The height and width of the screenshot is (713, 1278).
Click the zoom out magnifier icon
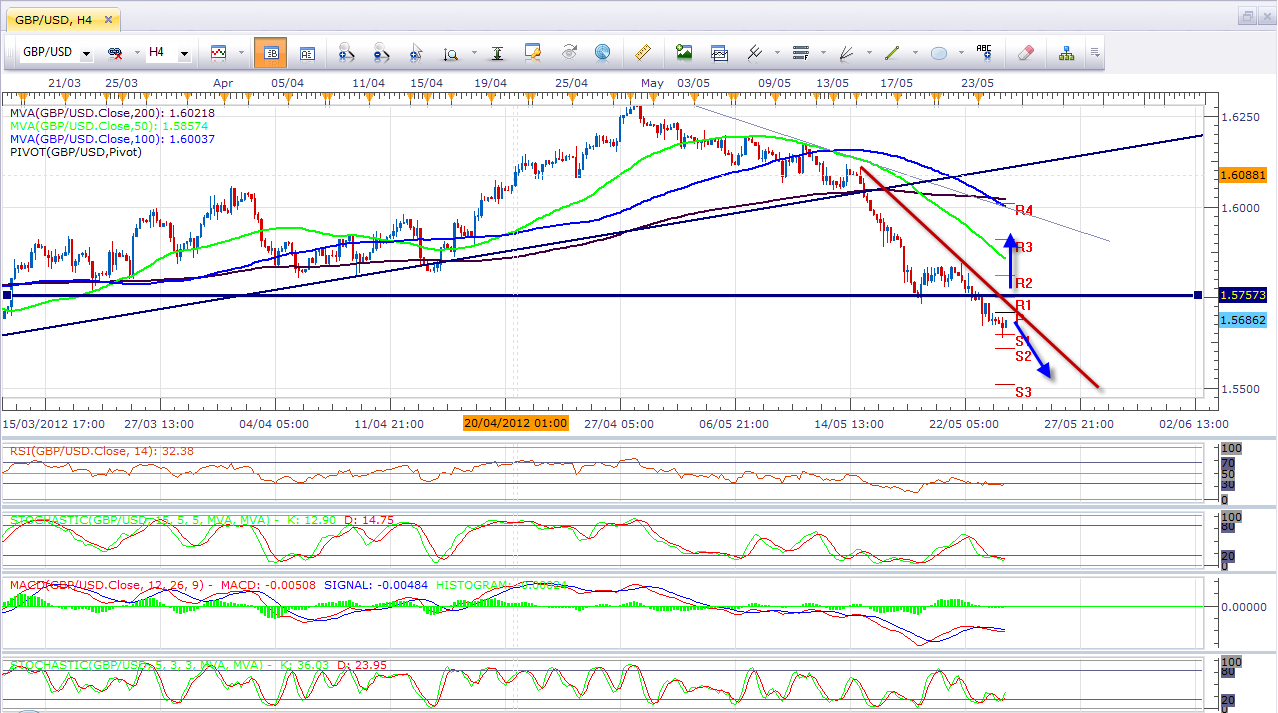(381, 52)
